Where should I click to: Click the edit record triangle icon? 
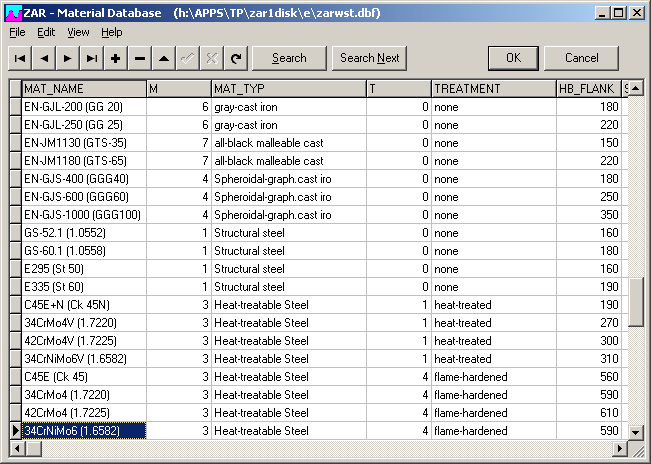click(x=164, y=58)
